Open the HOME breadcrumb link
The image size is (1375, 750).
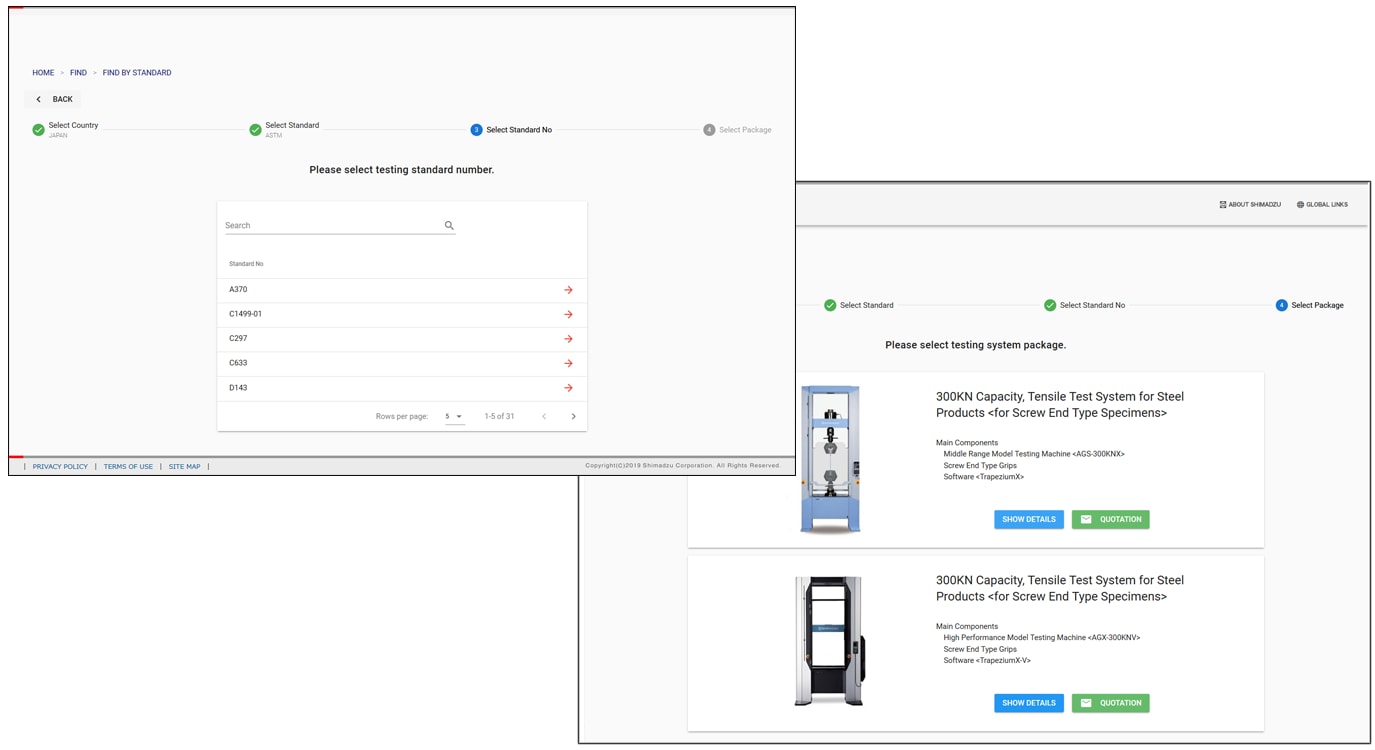[x=43, y=73]
